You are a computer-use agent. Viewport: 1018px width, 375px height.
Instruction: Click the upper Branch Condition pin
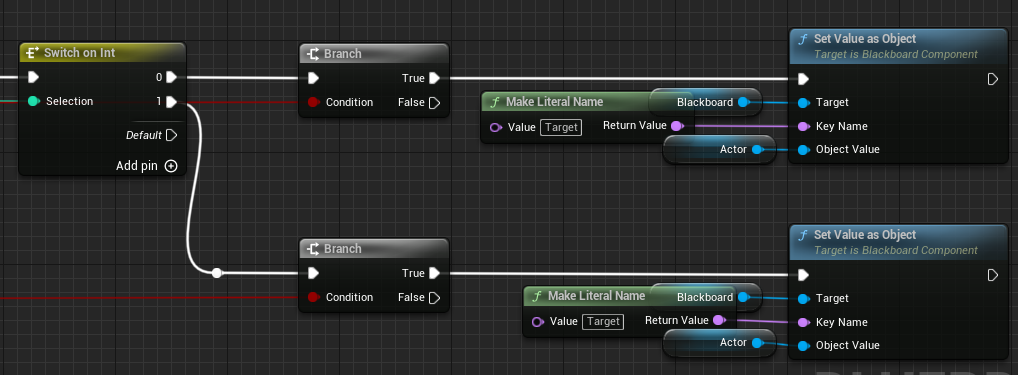coord(314,103)
